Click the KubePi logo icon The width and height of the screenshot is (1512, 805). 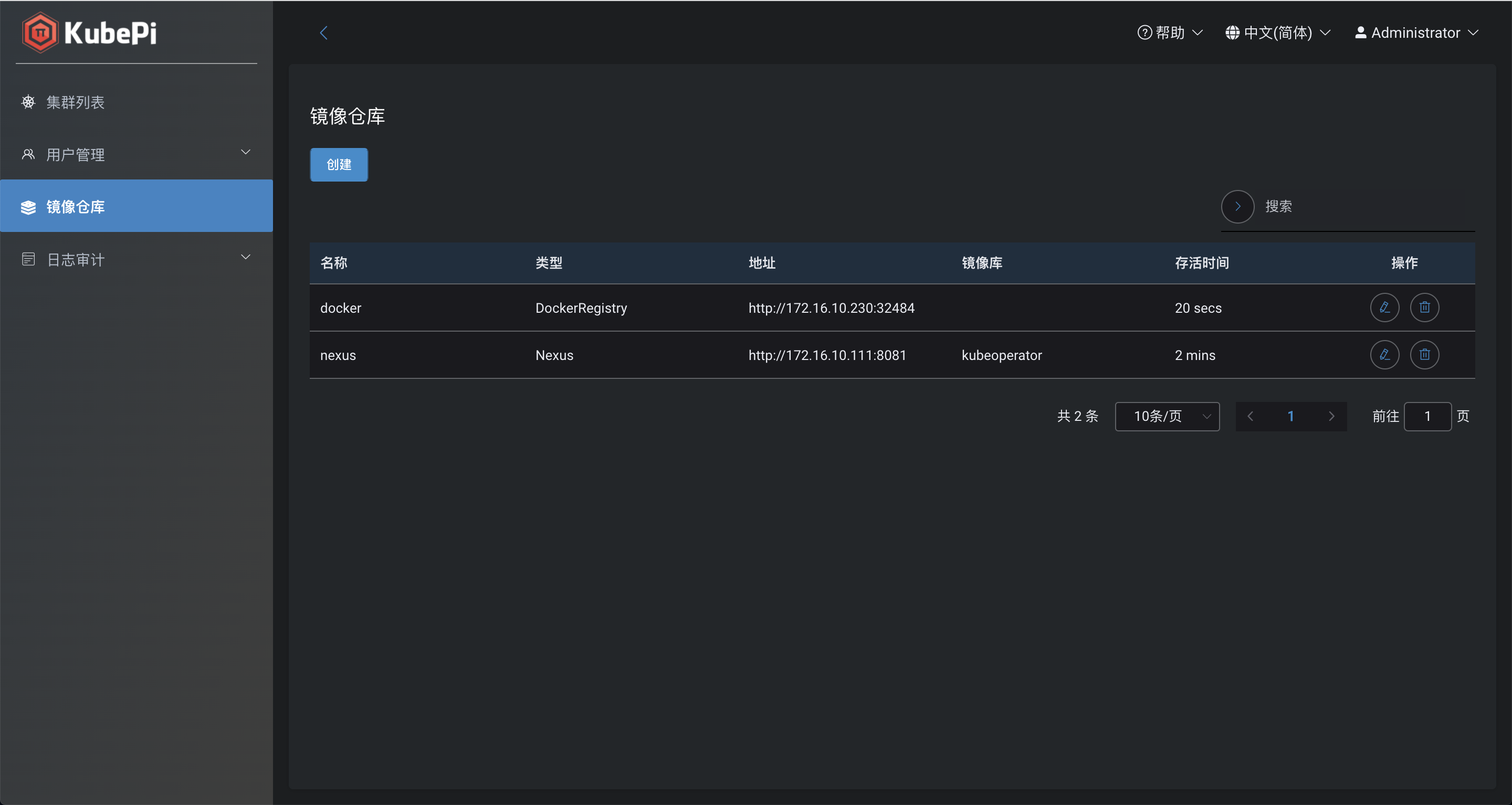(x=40, y=33)
